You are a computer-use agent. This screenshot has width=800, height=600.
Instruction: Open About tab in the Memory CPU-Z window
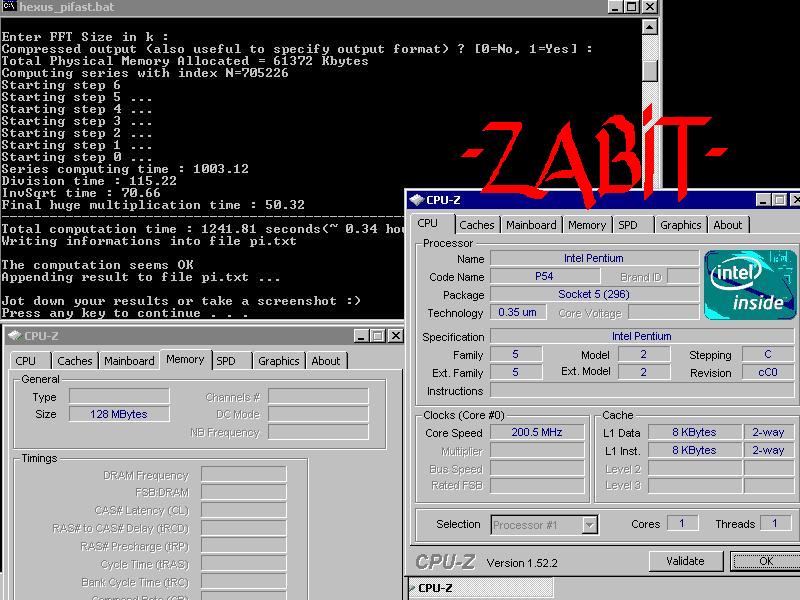tap(326, 361)
